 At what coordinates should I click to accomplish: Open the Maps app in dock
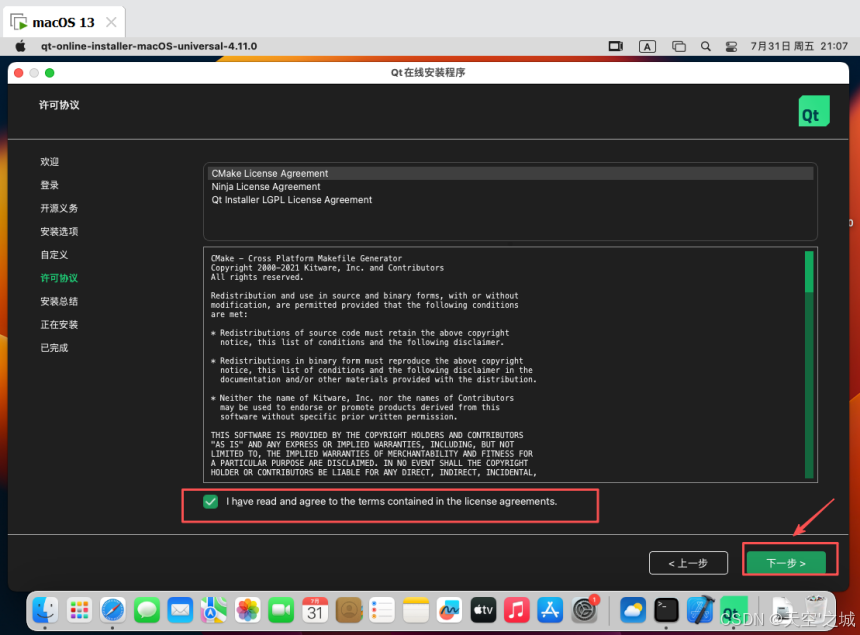[214, 610]
